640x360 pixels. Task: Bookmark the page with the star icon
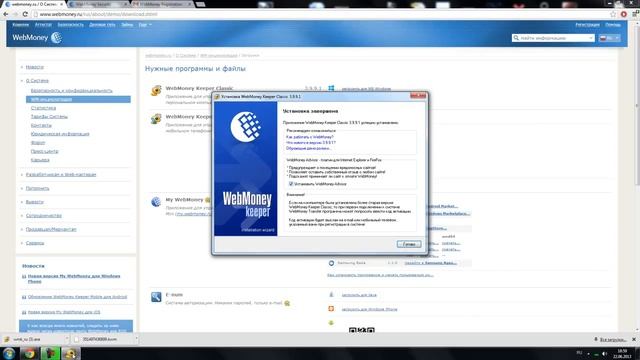coord(613,14)
